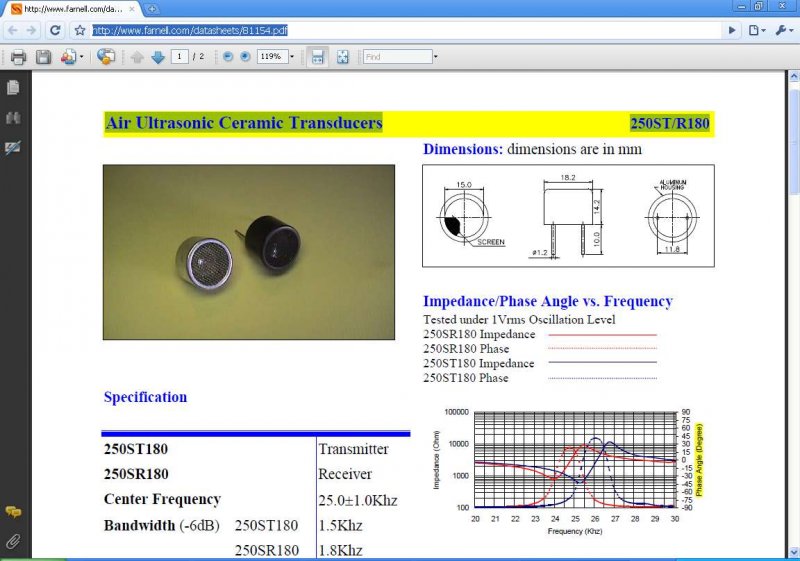The image size is (800, 561).
Task: Open the collaborate/share PDF menu icon
Action: pos(68,57)
